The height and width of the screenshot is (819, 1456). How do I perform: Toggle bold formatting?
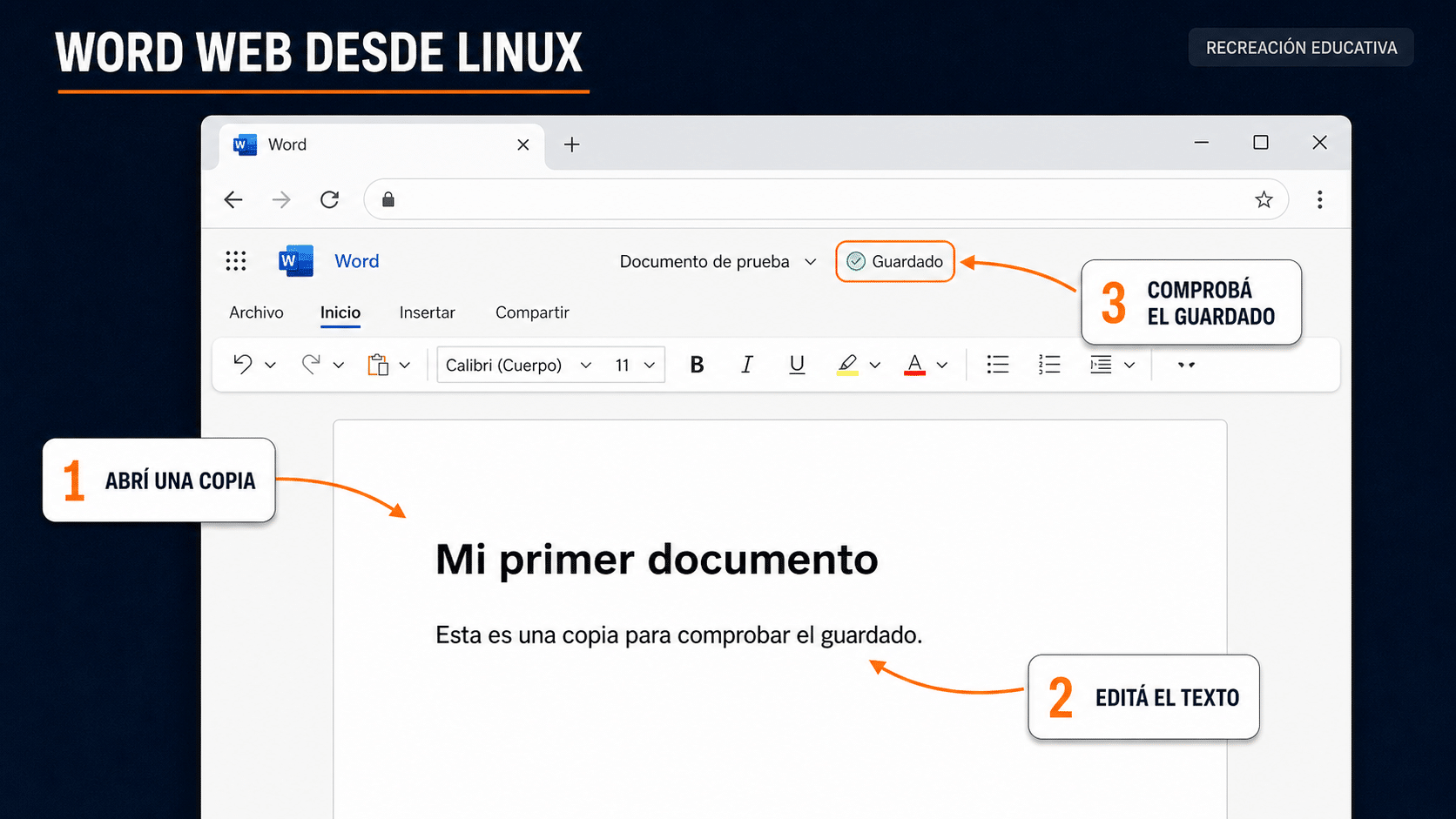(x=697, y=365)
